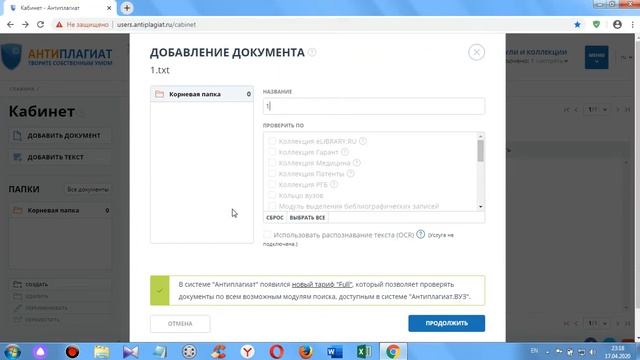Click Chrome taskbar icon
This screenshot has width=640, height=360.
(x=393, y=351)
